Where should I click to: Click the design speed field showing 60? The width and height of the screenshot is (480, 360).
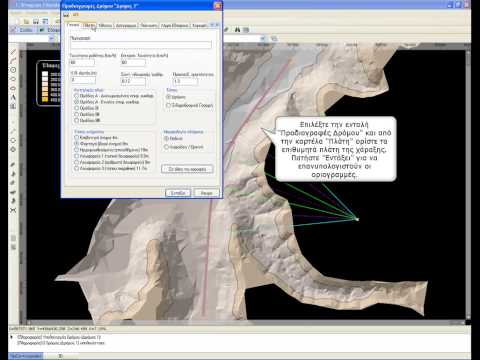pyautogui.click(x=82, y=62)
